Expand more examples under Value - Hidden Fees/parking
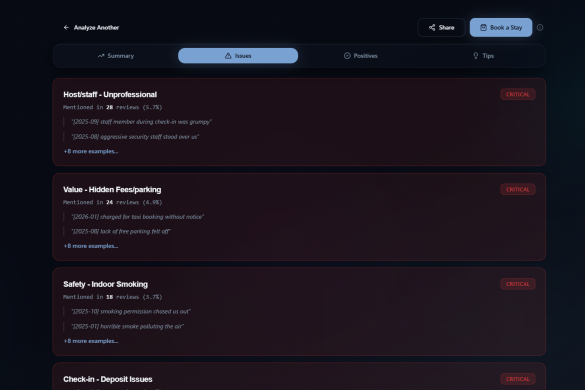This screenshot has width=585, height=390. coord(91,246)
